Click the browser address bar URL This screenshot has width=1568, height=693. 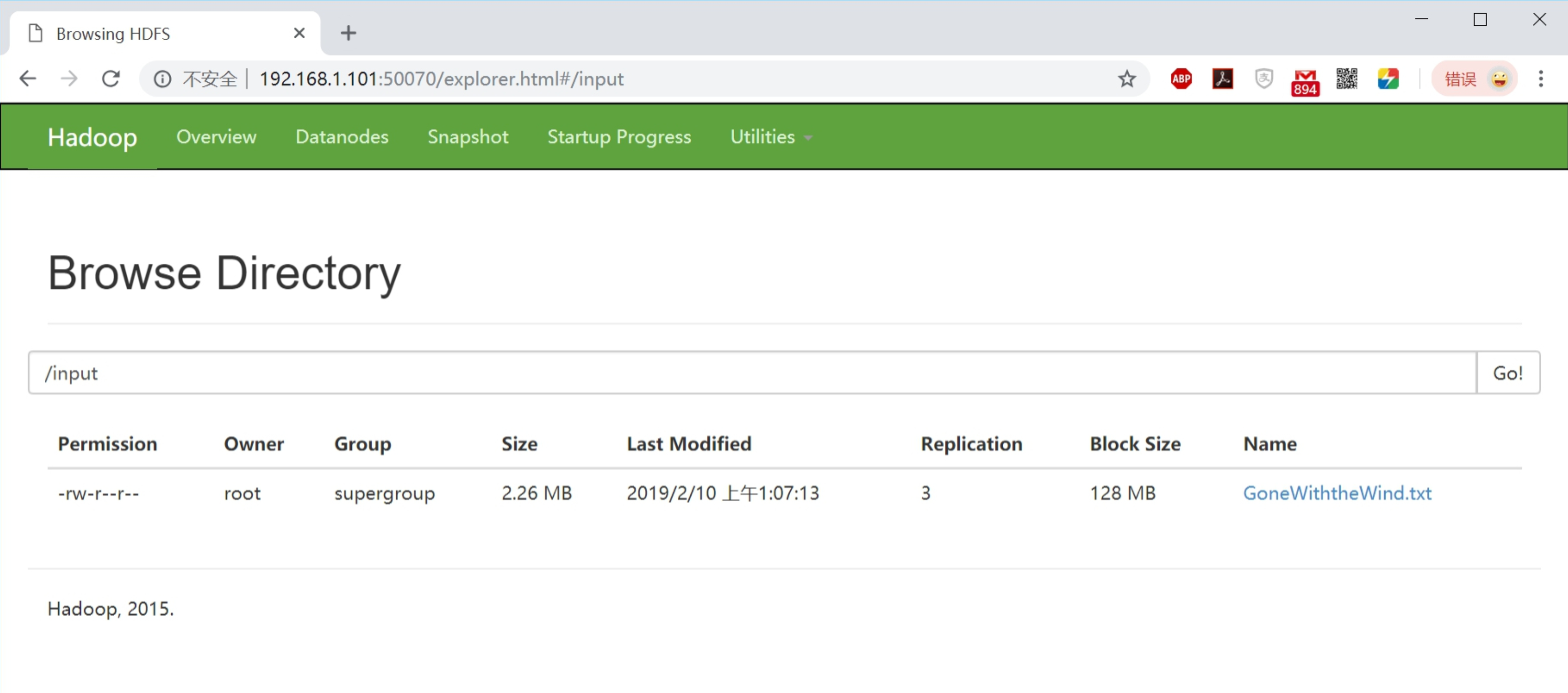point(441,79)
